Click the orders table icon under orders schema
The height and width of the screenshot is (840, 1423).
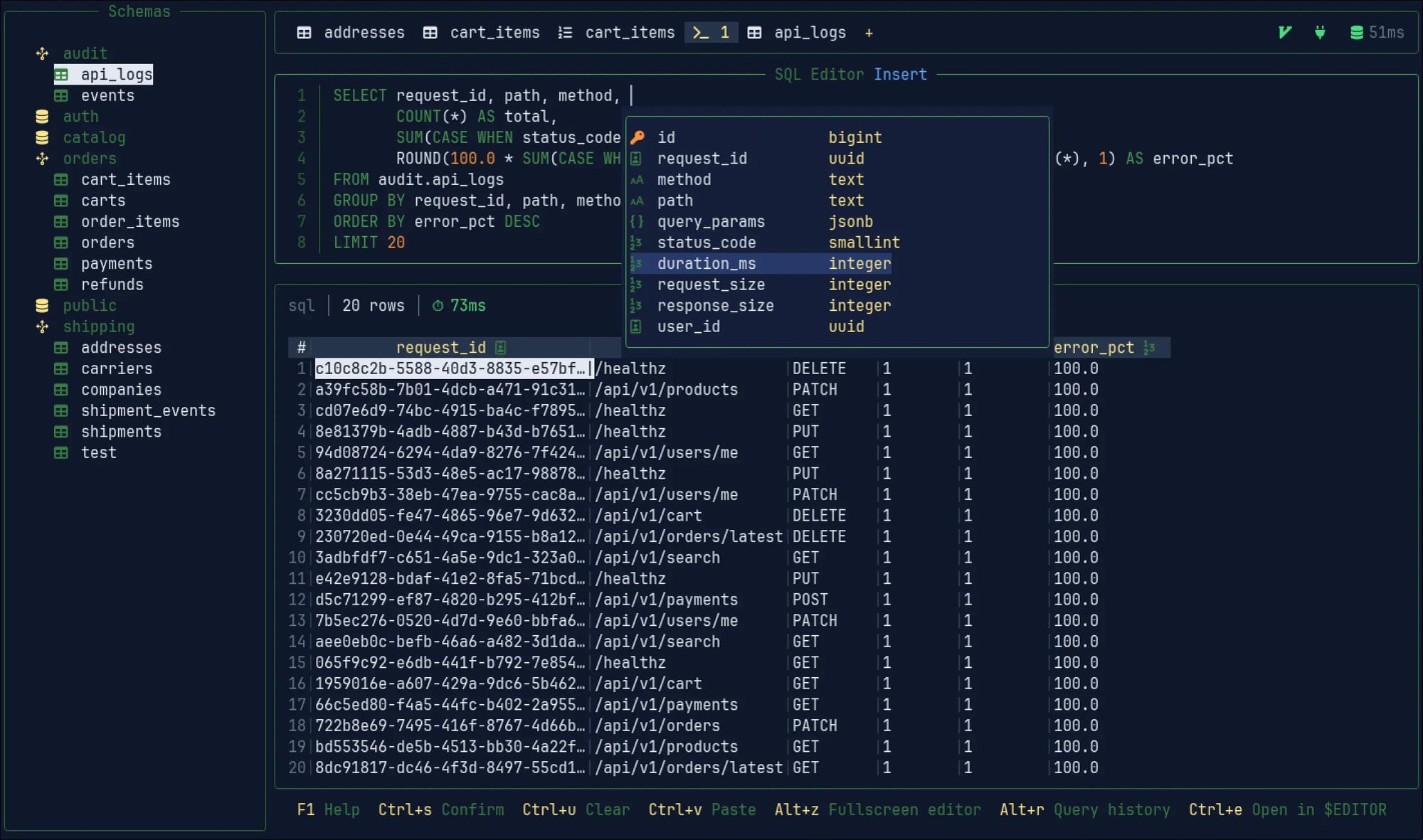pos(62,243)
